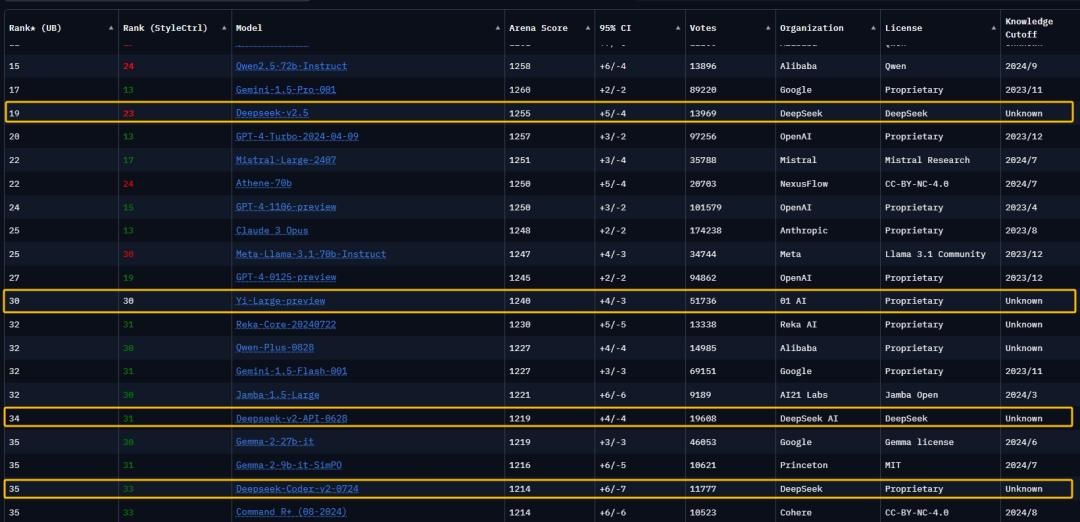The image size is (1080, 522).
Task: Open the Deepseek-Coder-v2-0724 link
Action: 297,489
